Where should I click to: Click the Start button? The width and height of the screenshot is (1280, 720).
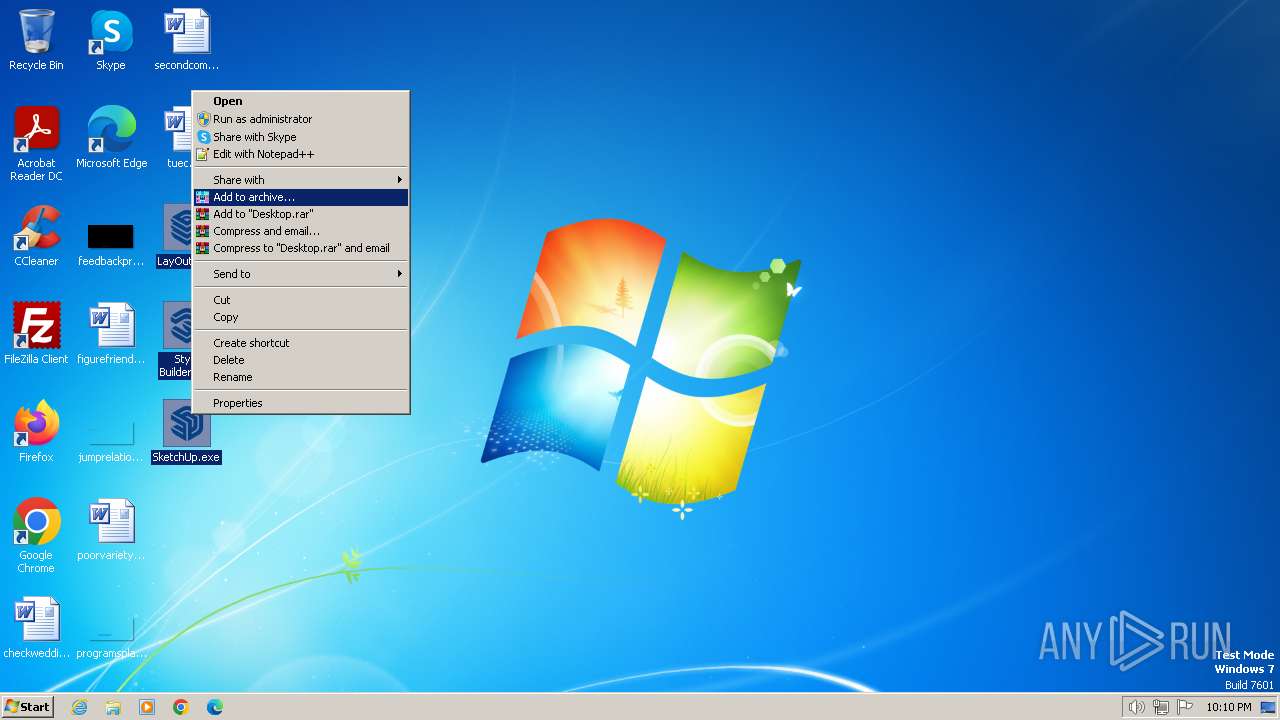coord(28,706)
